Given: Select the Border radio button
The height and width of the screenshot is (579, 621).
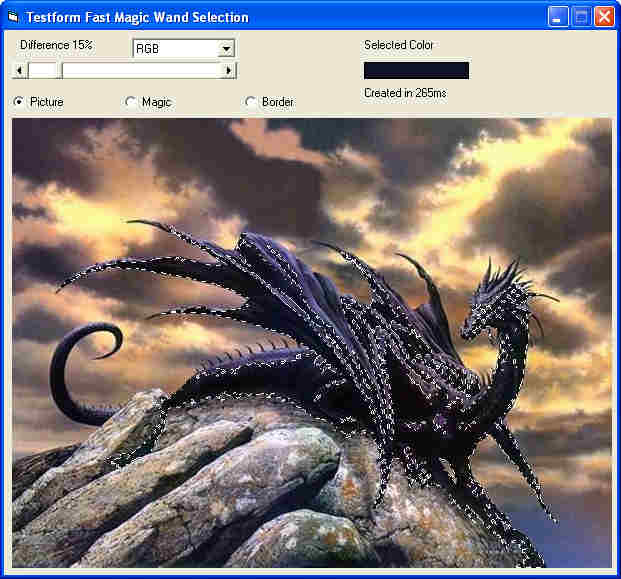Looking at the screenshot, I should [x=251, y=102].
